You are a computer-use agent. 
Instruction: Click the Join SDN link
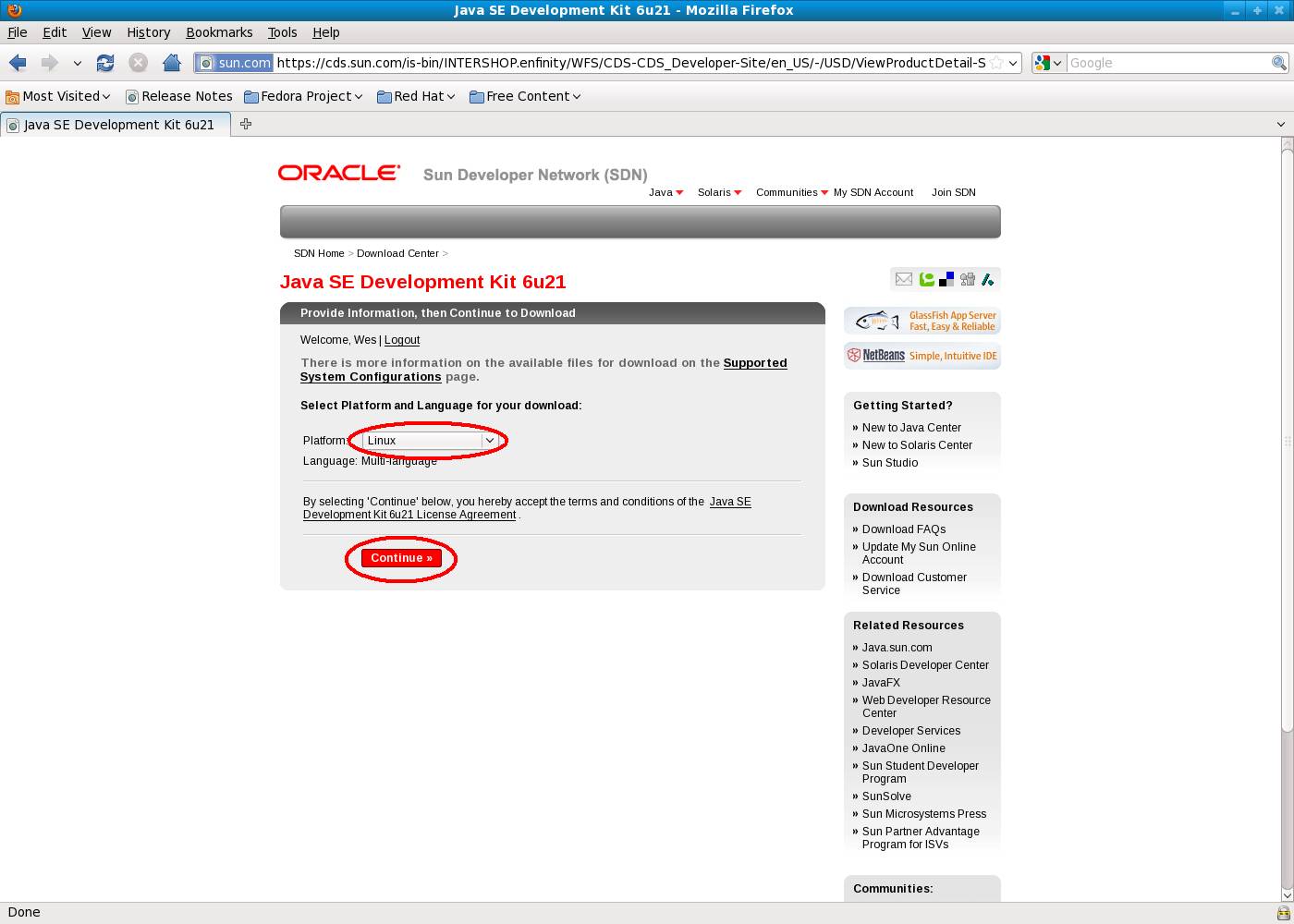coord(953,192)
